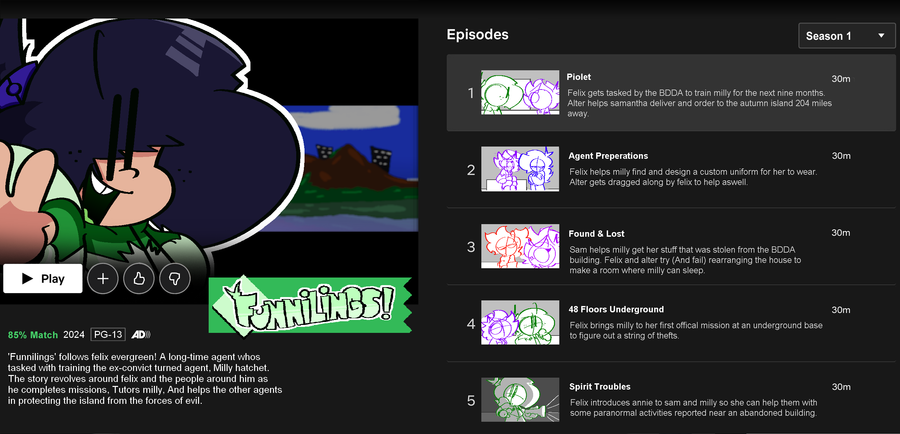Select the Found & Lost thumbnail
This screenshot has width=900, height=434.
coord(520,246)
